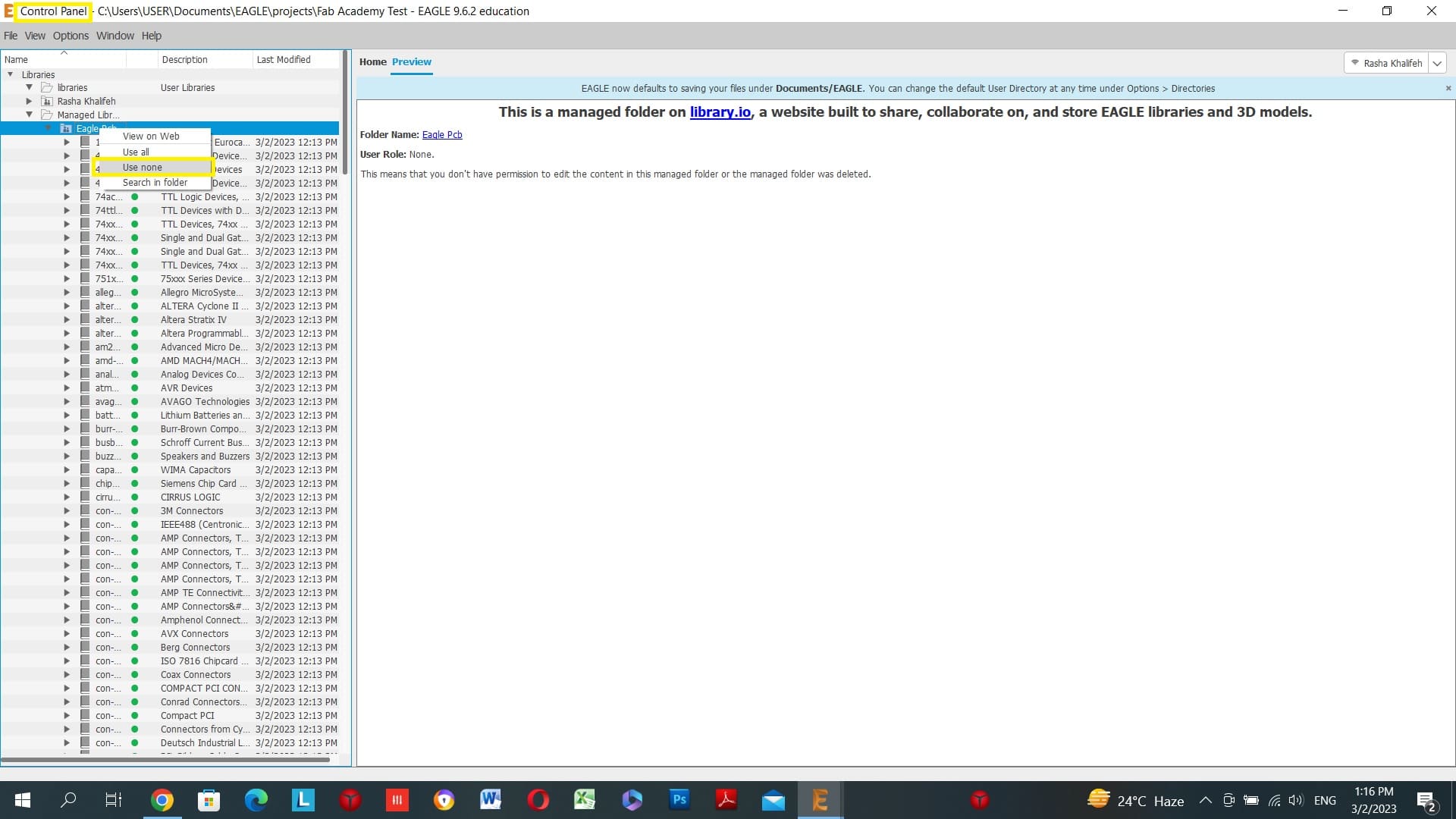Open Microsoft Word from the taskbar

click(491, 800)
